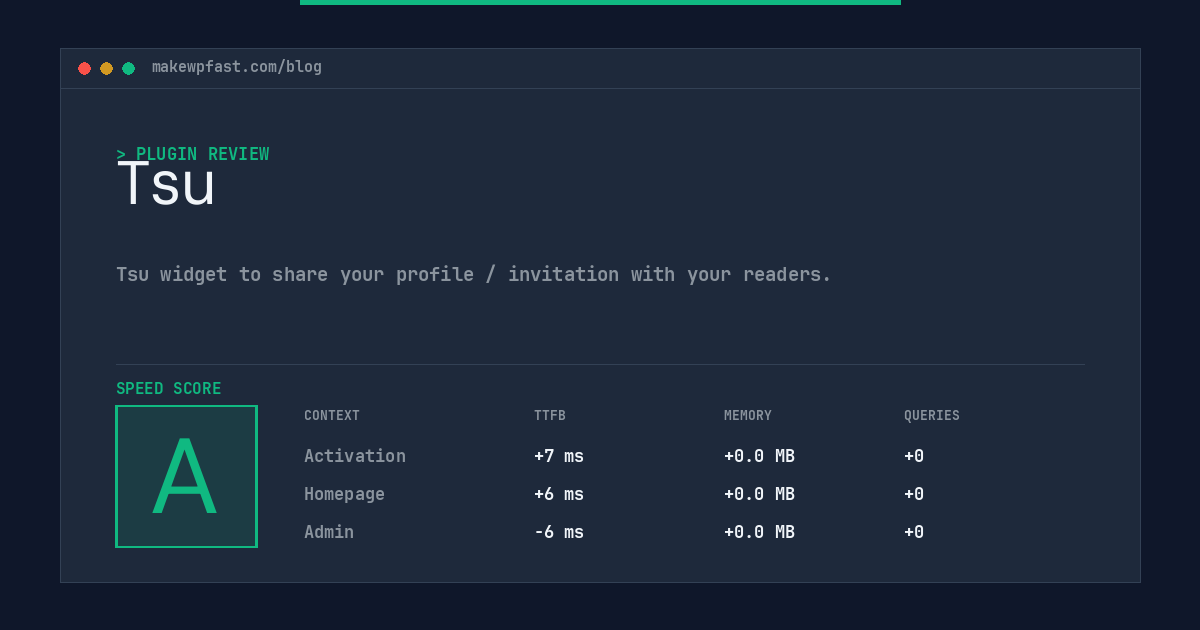This screenshot has height=630, width=1200.
Task: Click the grade A score box
Action: point(186,476)
